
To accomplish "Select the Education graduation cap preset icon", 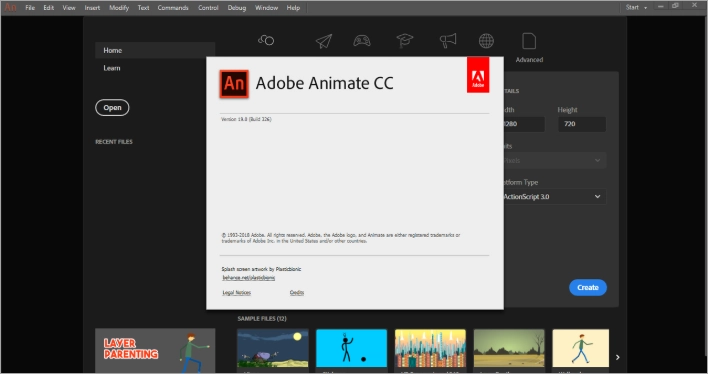I will 405,41.
